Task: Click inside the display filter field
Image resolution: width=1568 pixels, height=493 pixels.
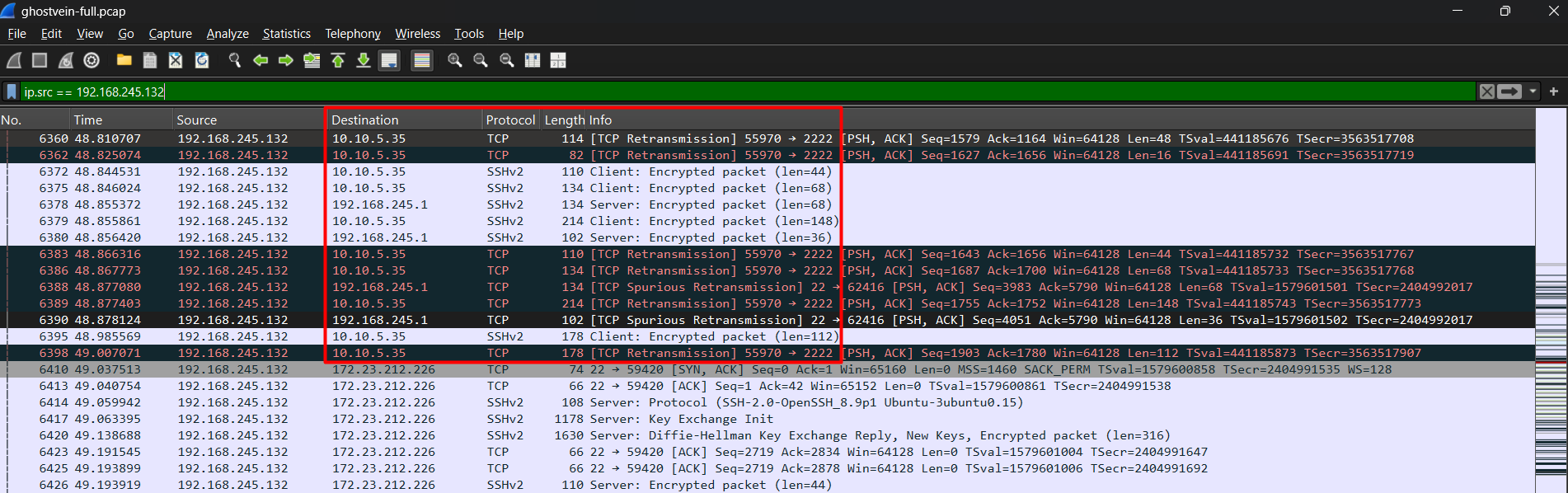Action: 748,92
